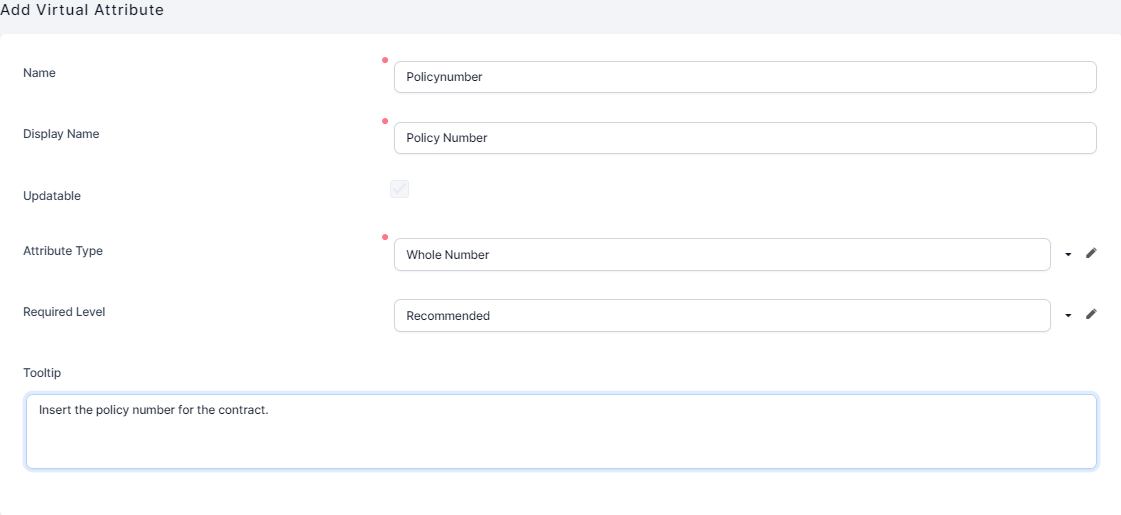Click the Attribute Type label
Image resolution: width=1121 pixels, height=515 pixels.
point(63,251)
